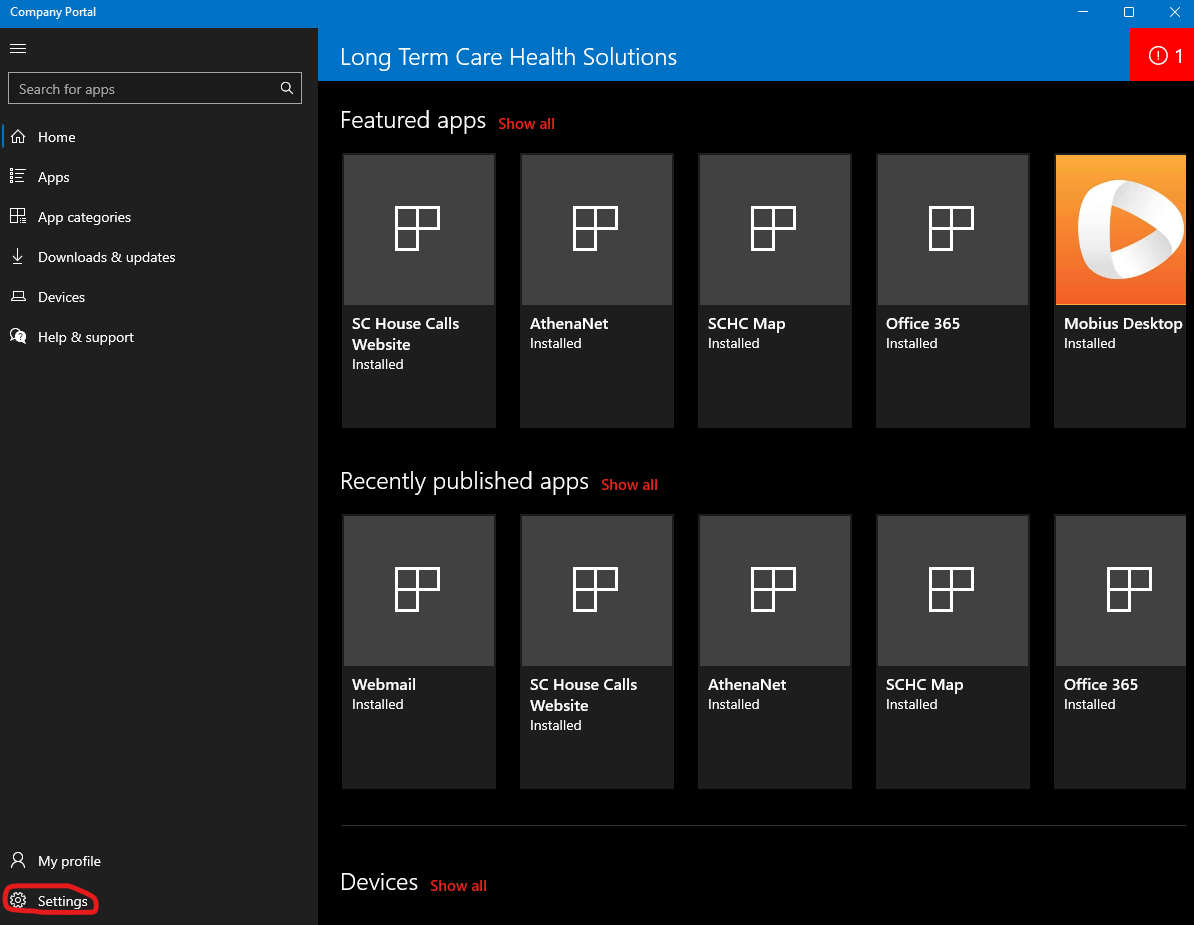Open recently published Office 365 tile icon
The image size is (1194, 925).
[x=1121, y=590]
